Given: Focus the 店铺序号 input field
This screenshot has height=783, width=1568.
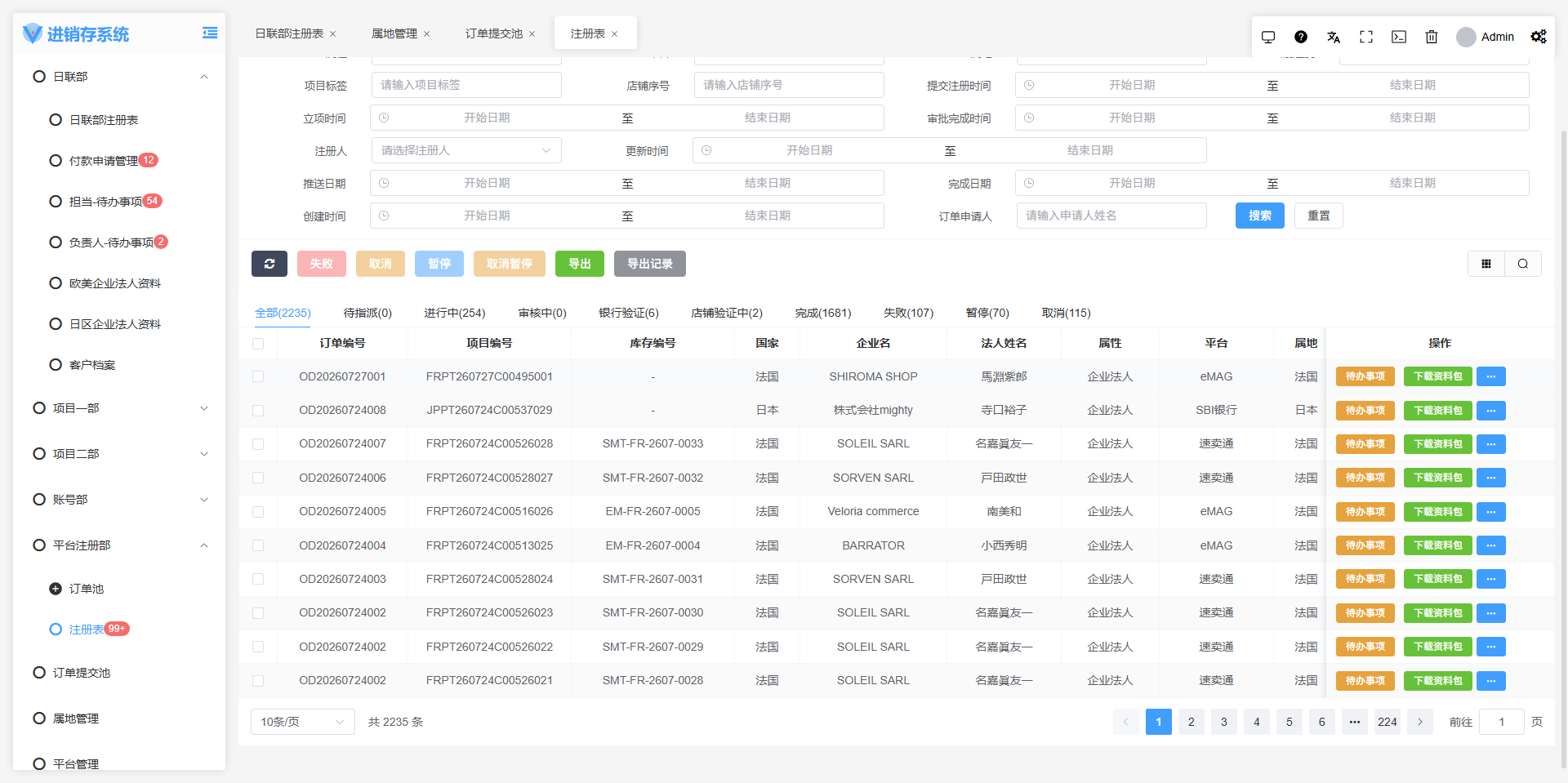Looking at the screenshot, I should [x=789, y=85].
